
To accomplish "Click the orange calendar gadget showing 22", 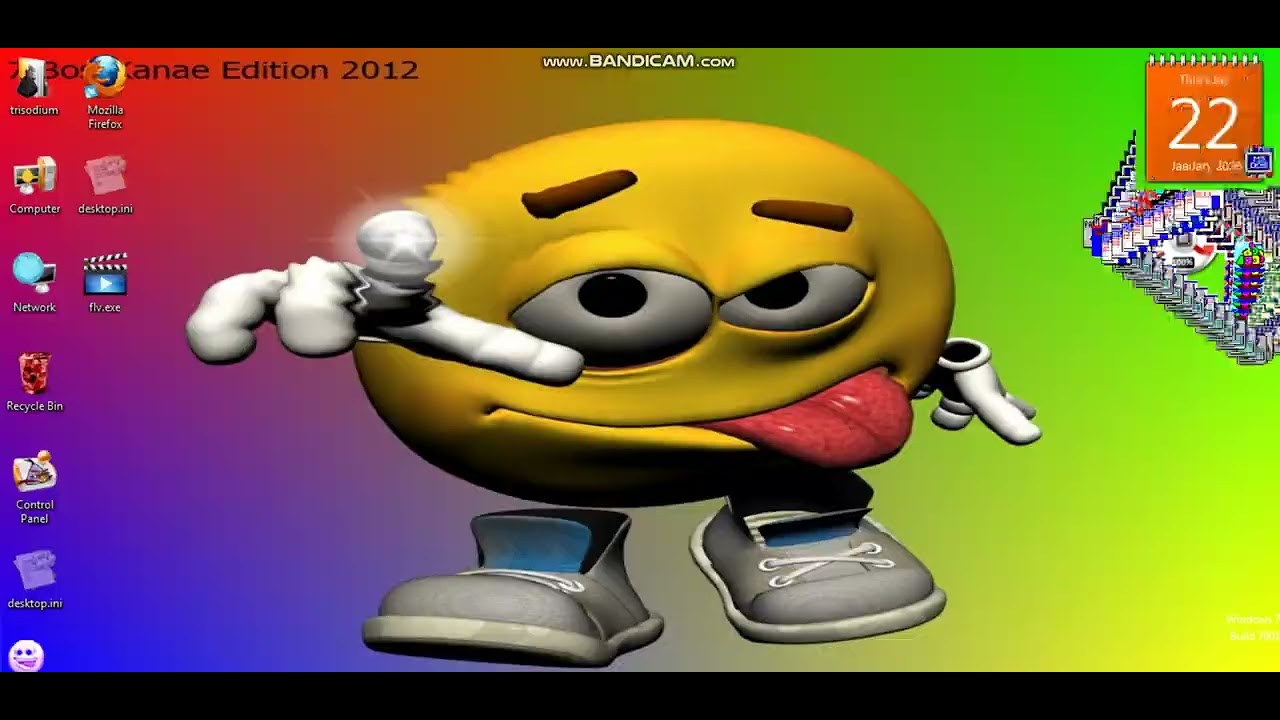I will coord(1203,119).
